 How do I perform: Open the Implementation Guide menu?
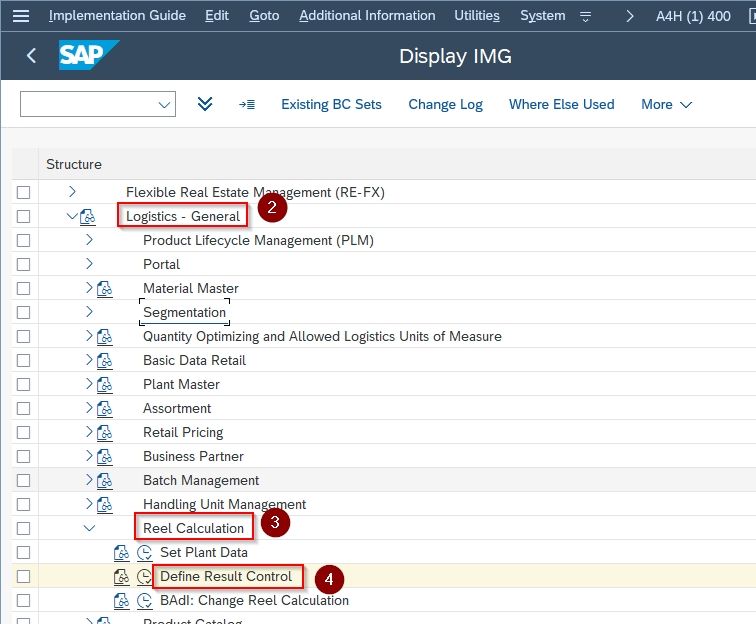[x=117, y=15]
